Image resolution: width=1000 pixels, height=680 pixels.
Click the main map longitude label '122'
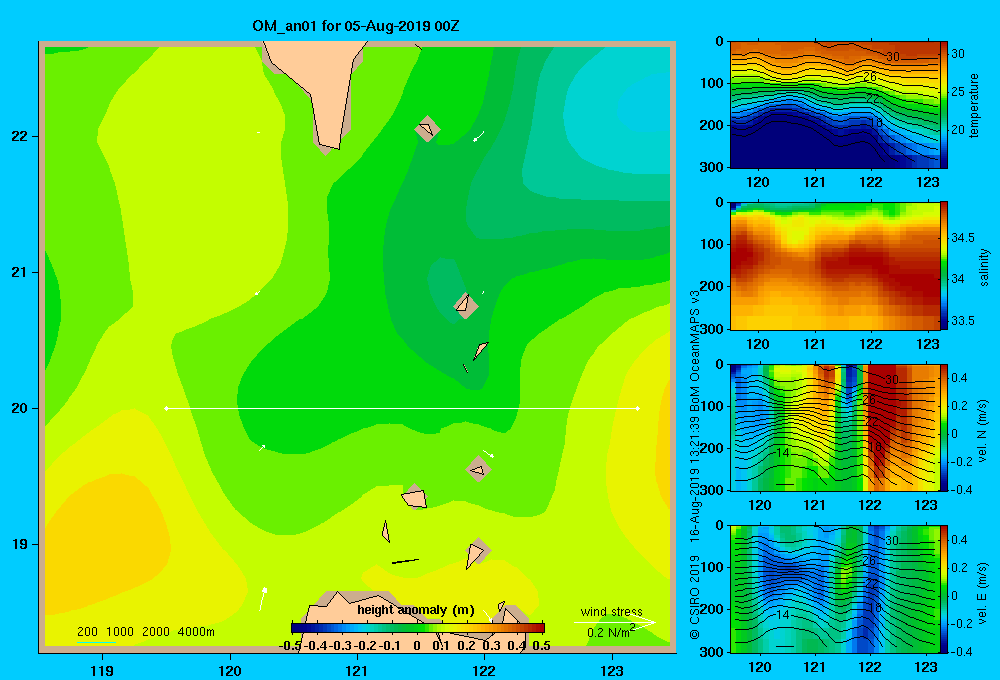click(x=484, y=670)
